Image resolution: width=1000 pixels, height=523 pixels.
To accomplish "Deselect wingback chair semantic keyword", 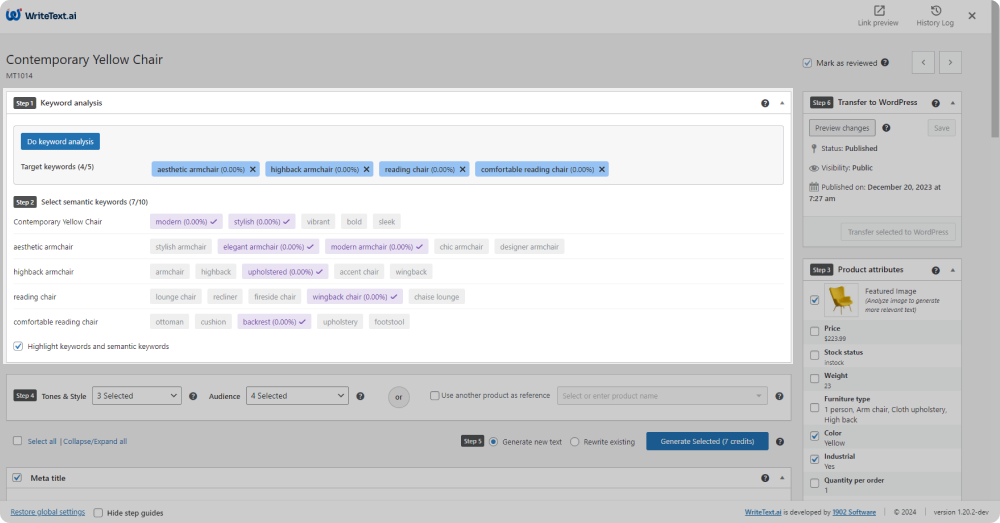I will tap(355, 297).
